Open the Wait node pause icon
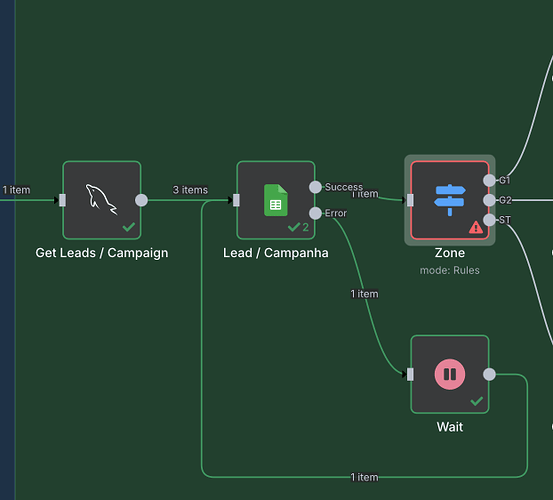The height and width of the screenshot is (500, 553). click(x=450, y=374)
